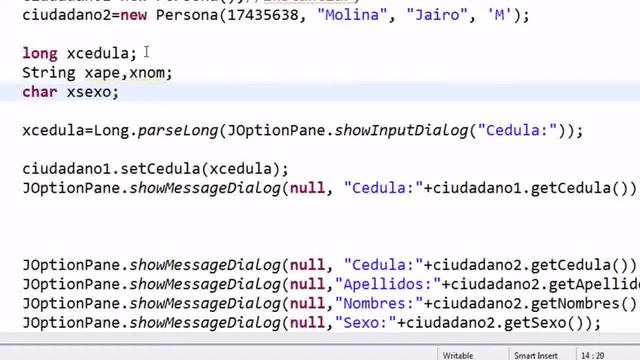Click the "14 : 20" cursor position indicator
Screen dimensions: 640x360
[x=592, y=356]
